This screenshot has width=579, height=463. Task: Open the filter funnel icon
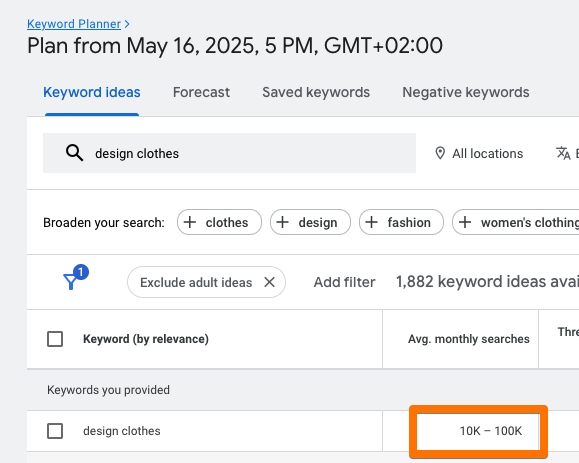(71, 281)
